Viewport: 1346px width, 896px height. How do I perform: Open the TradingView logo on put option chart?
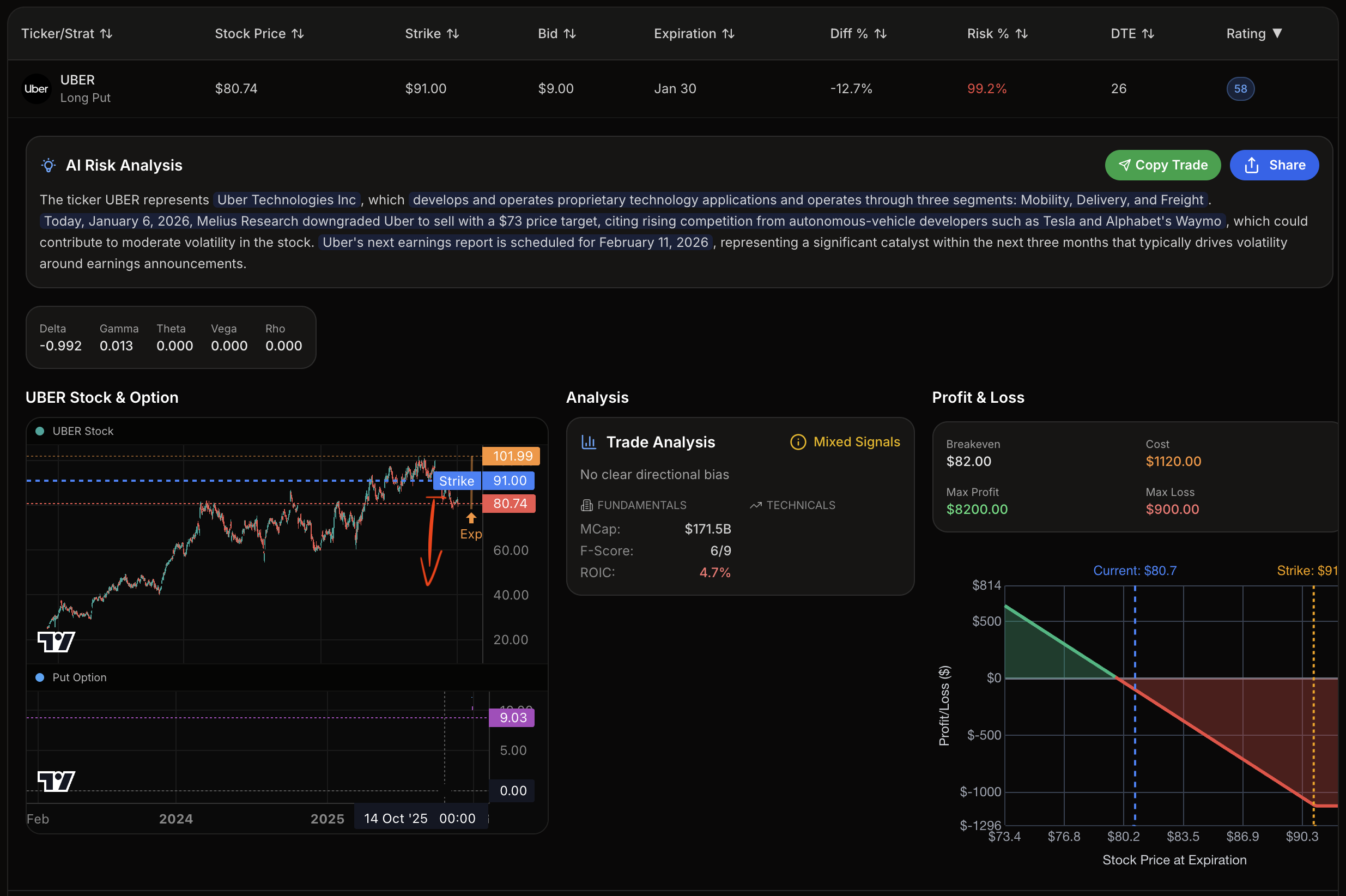(56, 781)
